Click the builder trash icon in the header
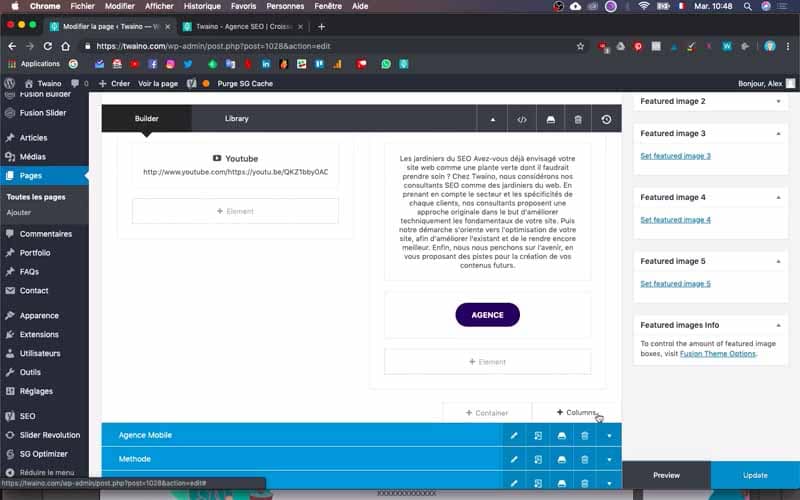The width and height of the screenshot is (800, 500). 578,119
